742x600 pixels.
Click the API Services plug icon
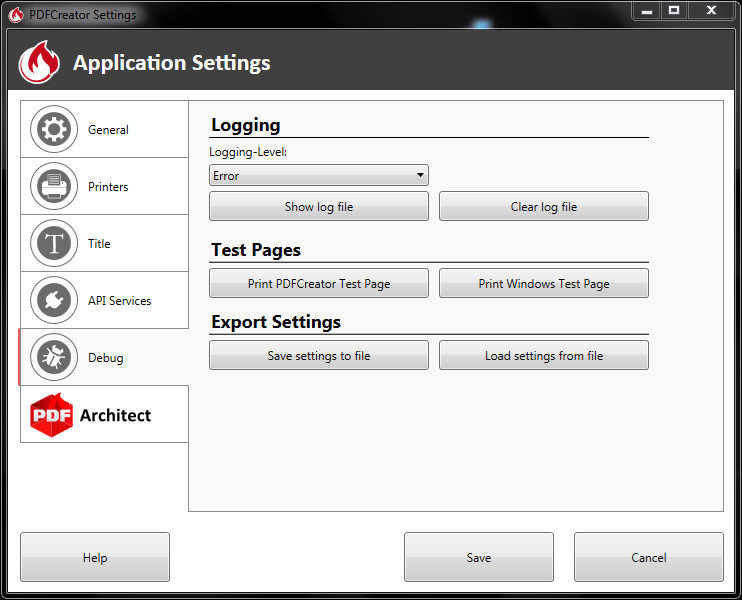pos(54,300)
